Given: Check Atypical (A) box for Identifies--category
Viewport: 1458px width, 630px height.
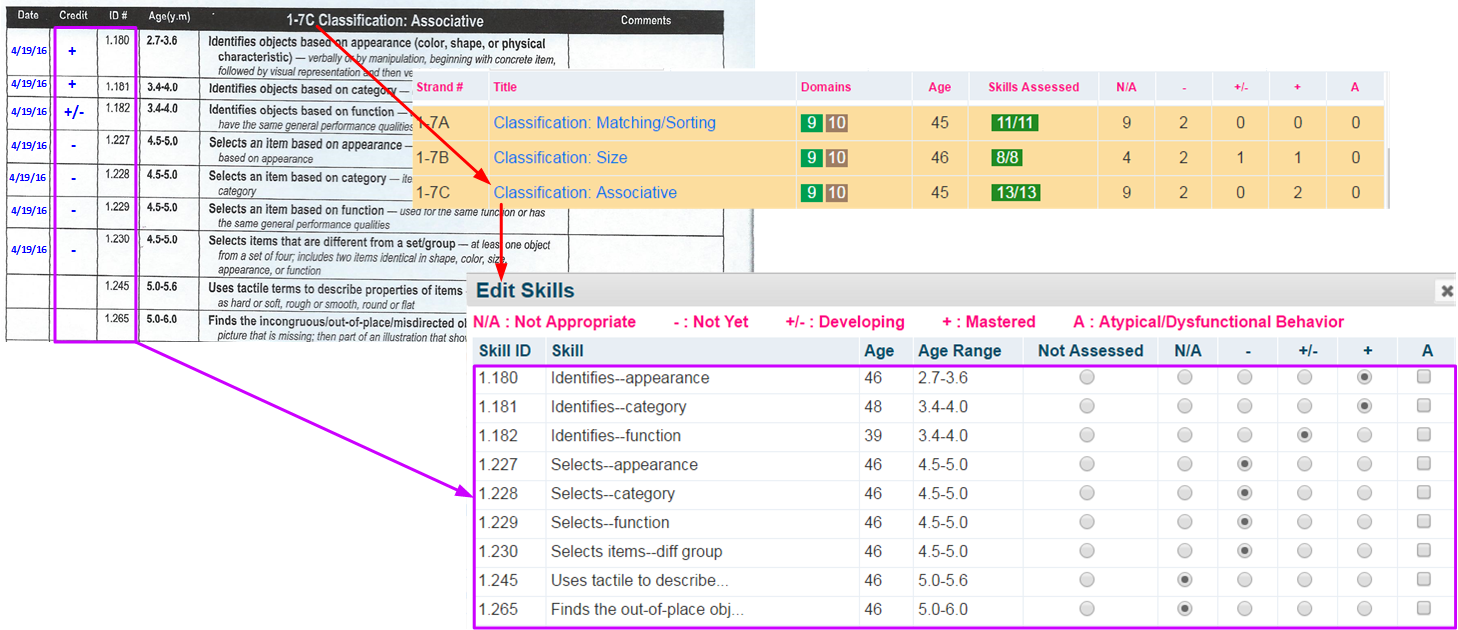Looking at the screenshot, I should (1424, 406).
